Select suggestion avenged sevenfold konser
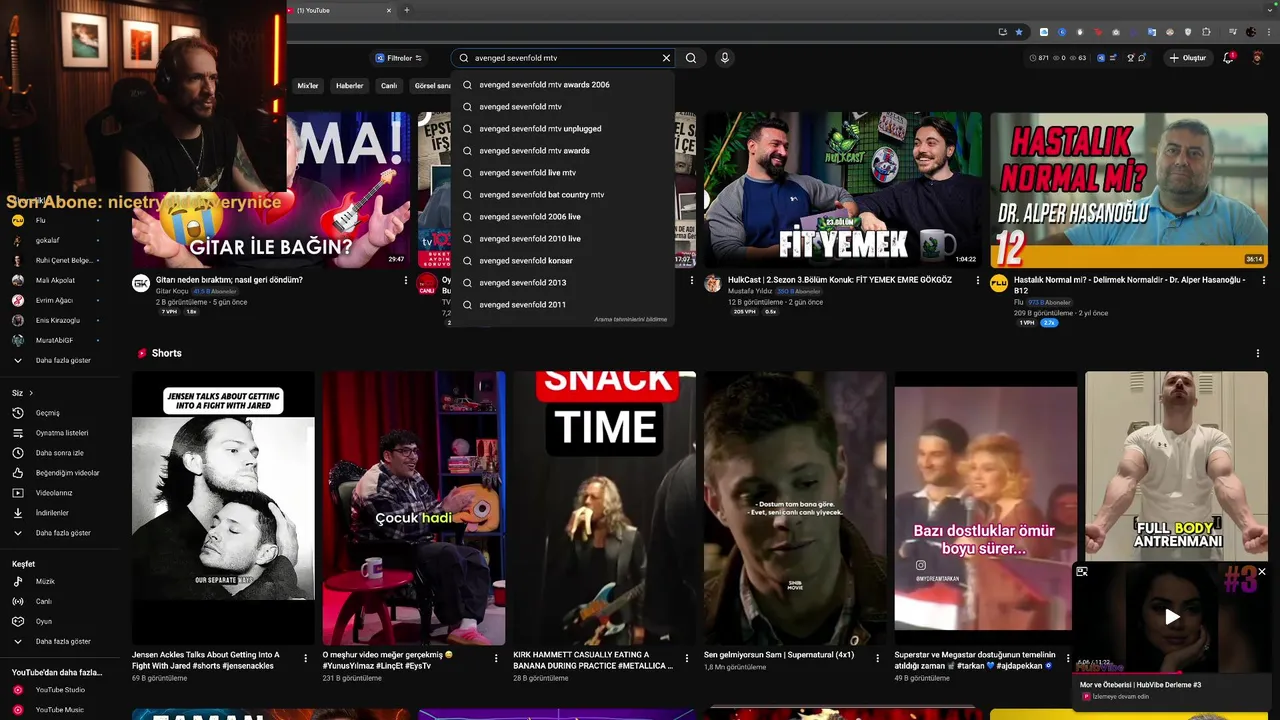 (x=562, y=261)
